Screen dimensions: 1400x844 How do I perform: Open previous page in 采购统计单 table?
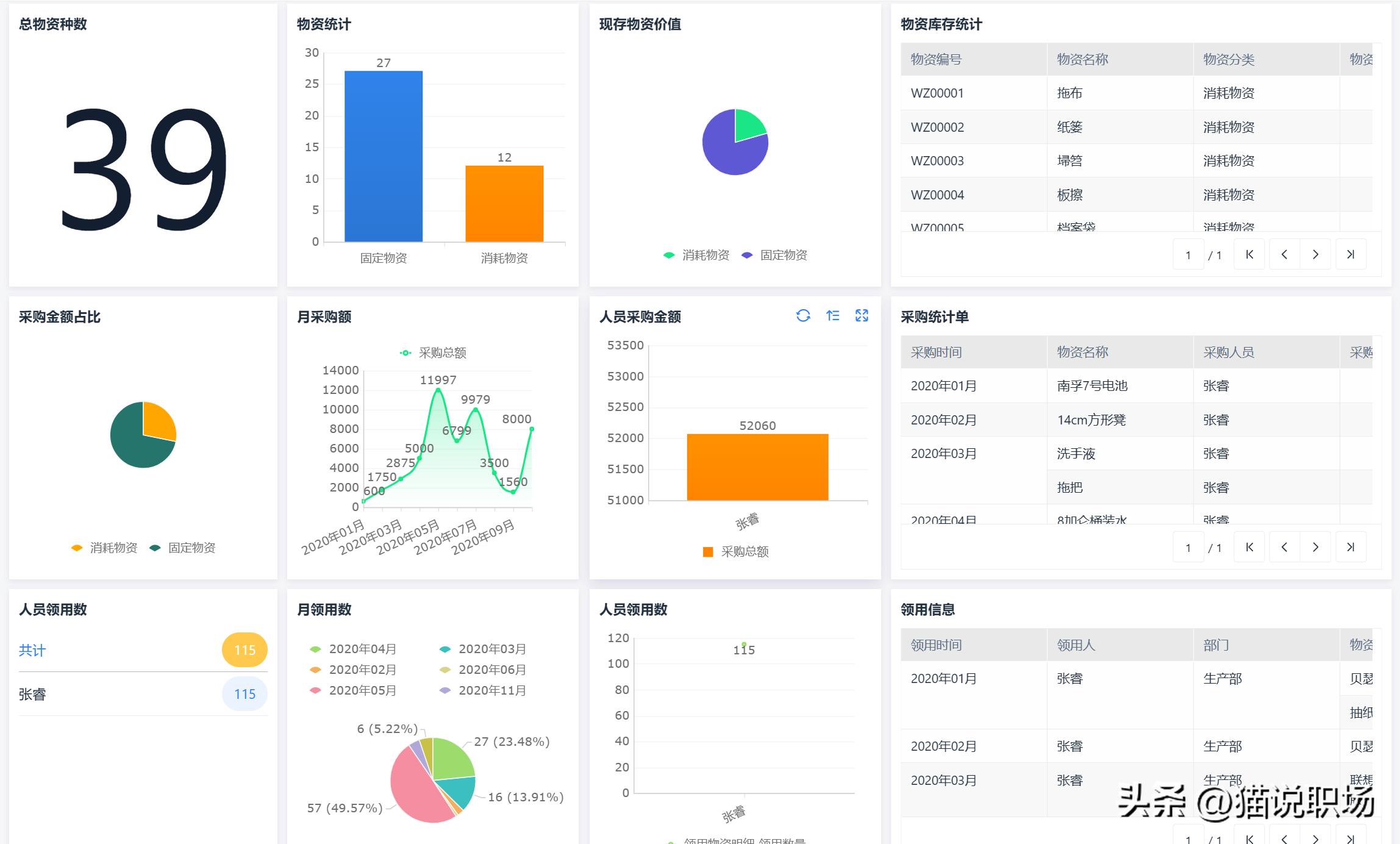(x=1283, y=547)
